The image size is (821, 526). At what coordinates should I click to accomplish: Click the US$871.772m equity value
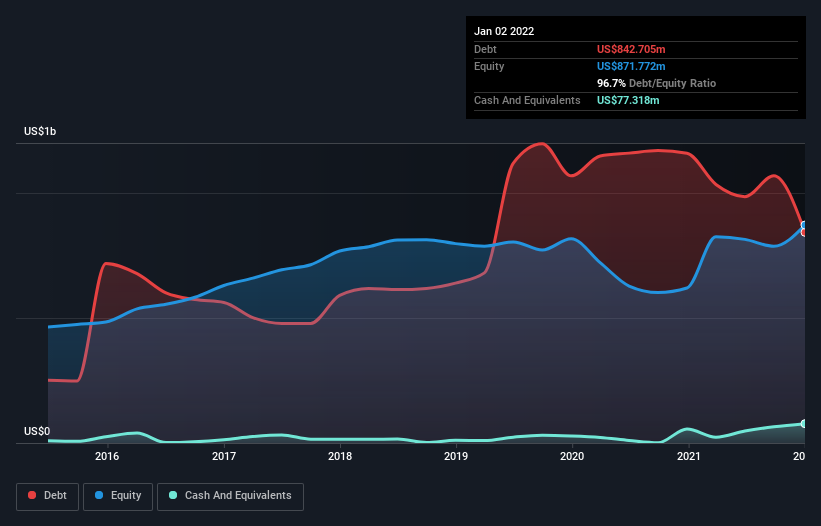631,66
